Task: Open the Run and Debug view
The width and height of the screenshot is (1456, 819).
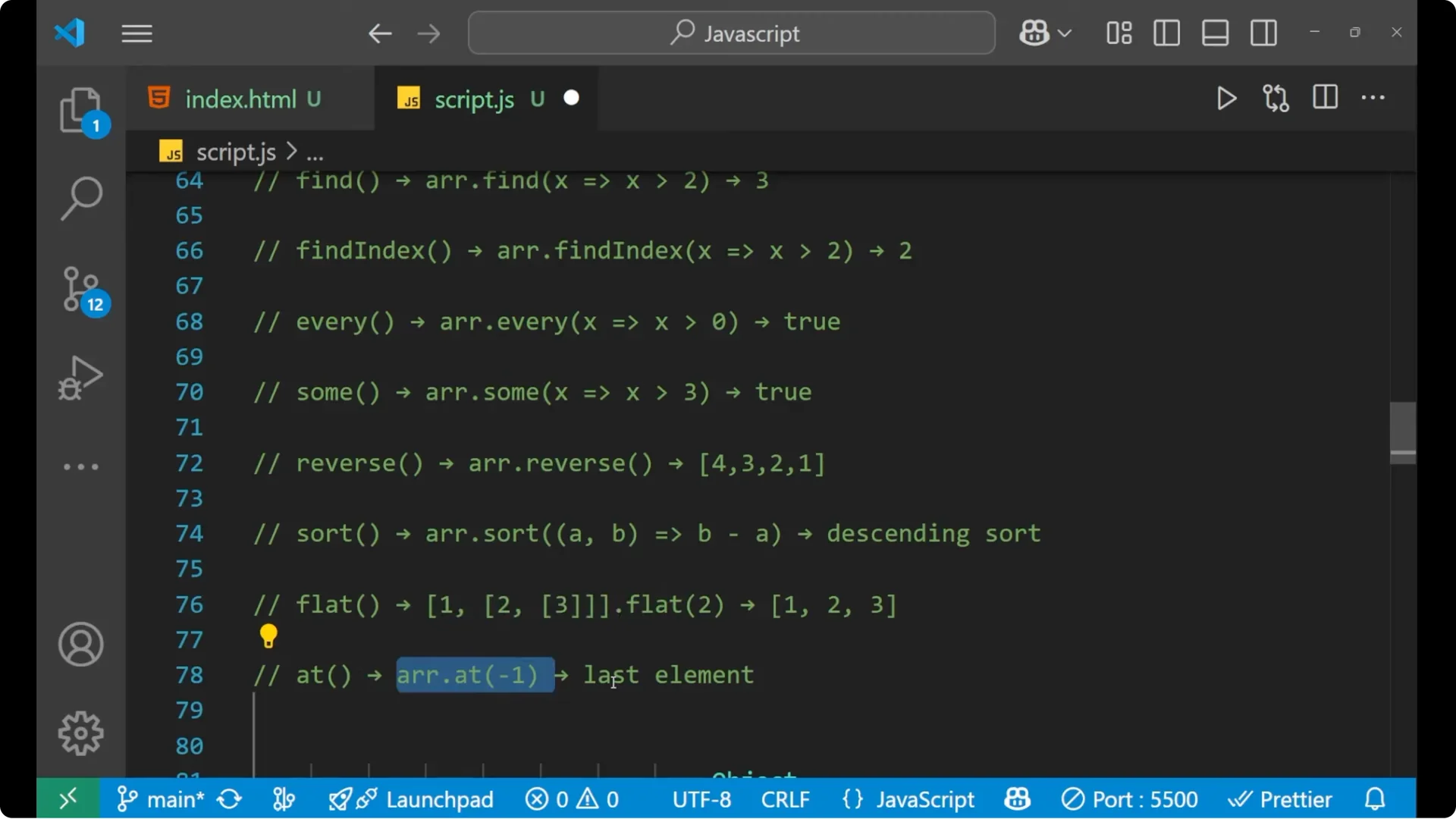Action: 80,378
